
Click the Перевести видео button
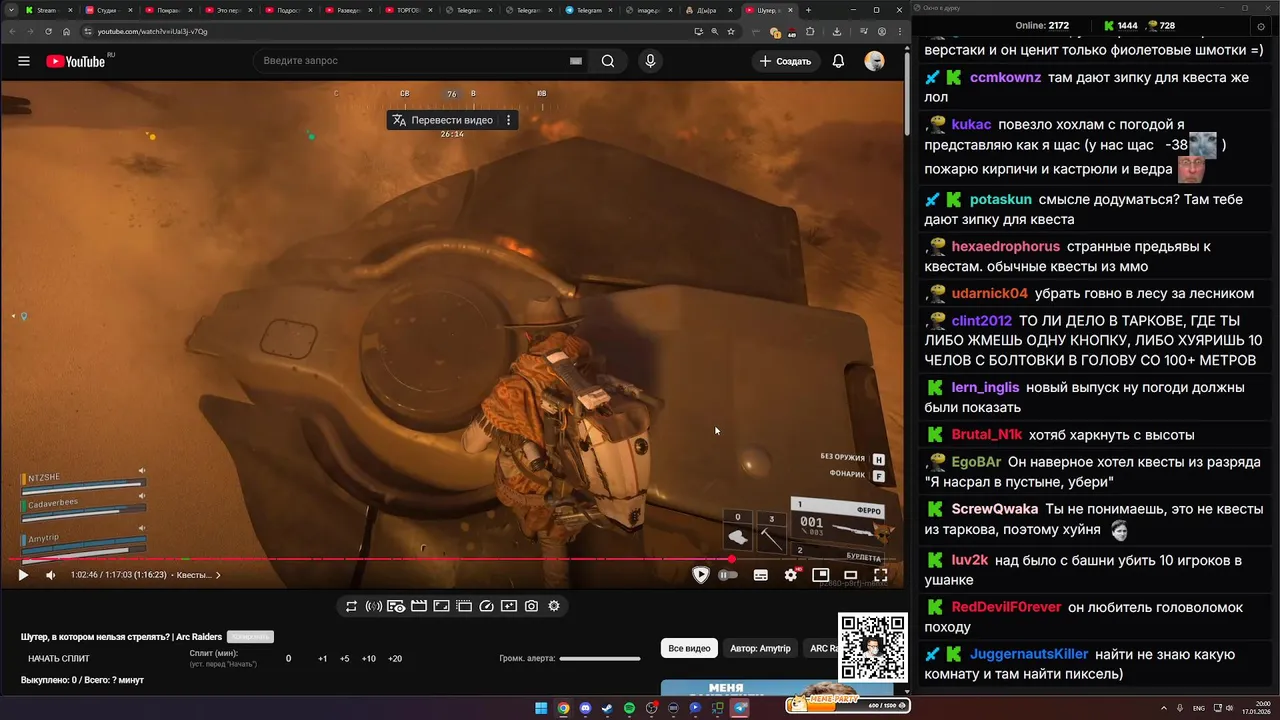(443, 120)
